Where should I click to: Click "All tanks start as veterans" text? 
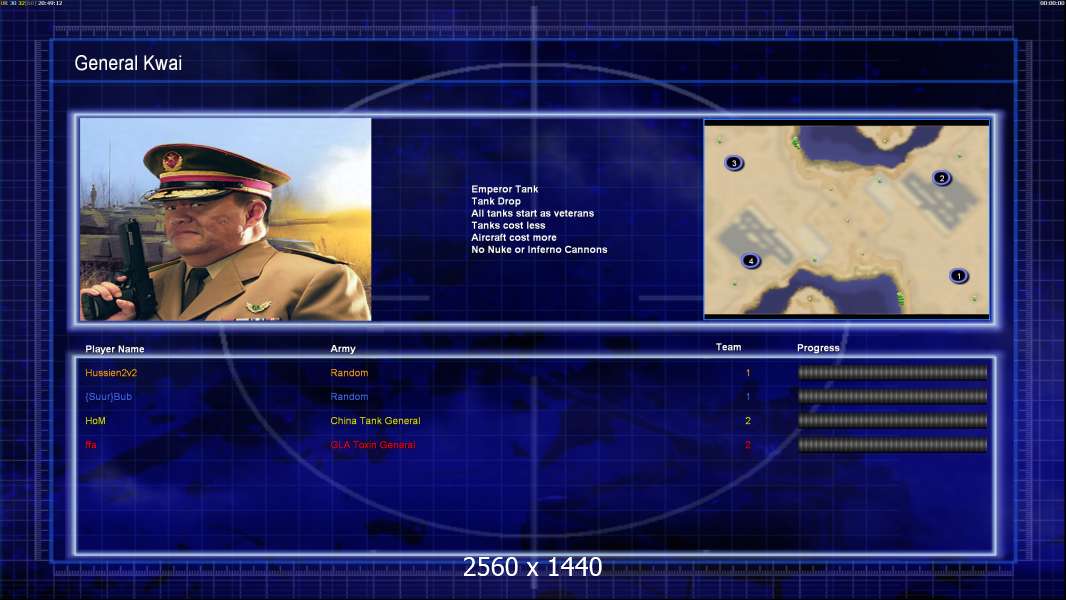pos(532,213)
